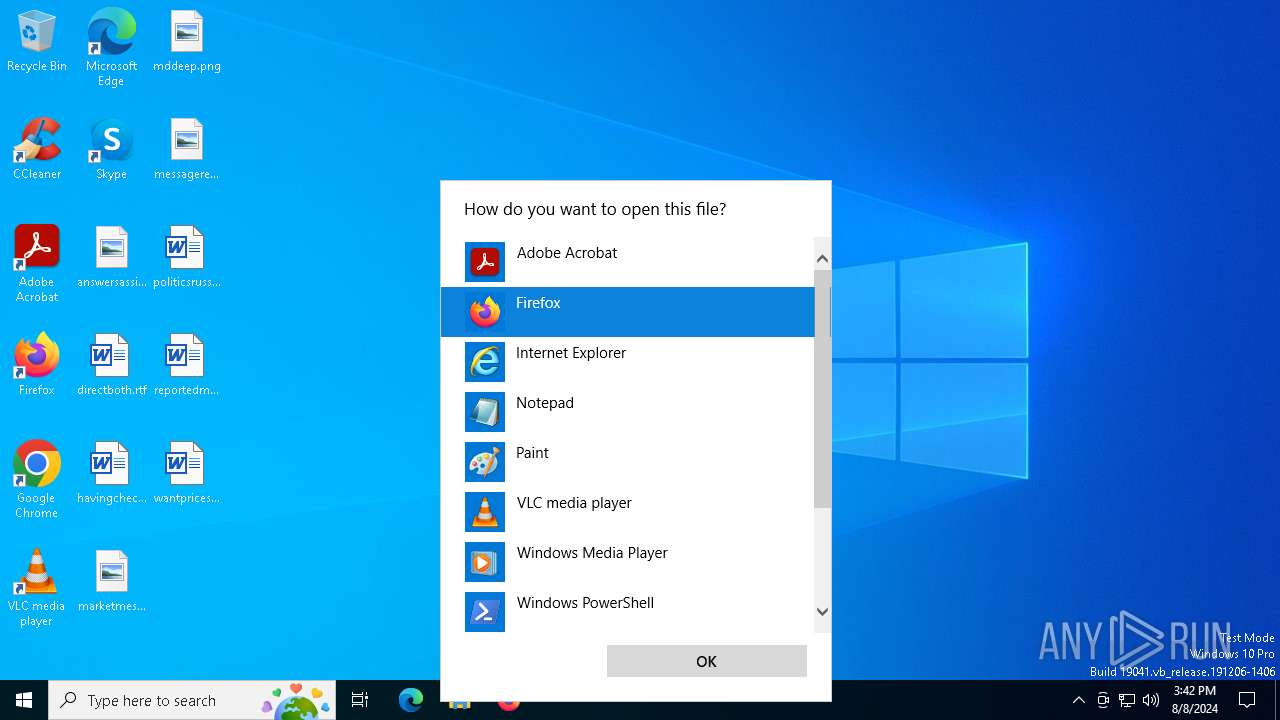Launch Edge from the taskbar
Viewport: 1280px width, 720px height.
[411, 700]
